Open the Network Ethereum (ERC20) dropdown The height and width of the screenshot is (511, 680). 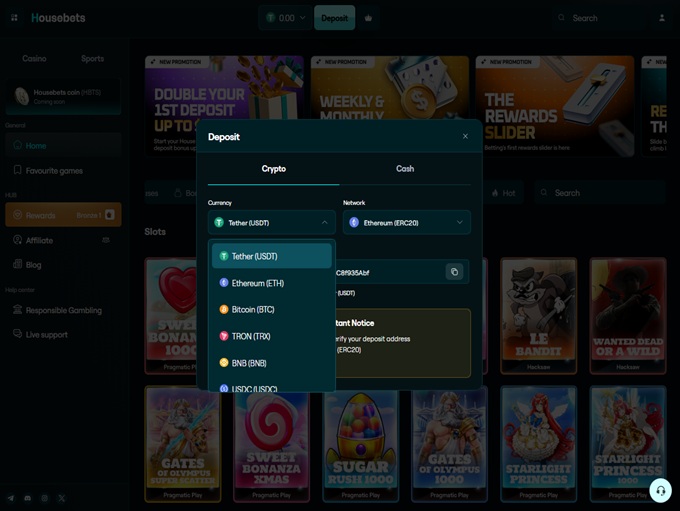406,222
